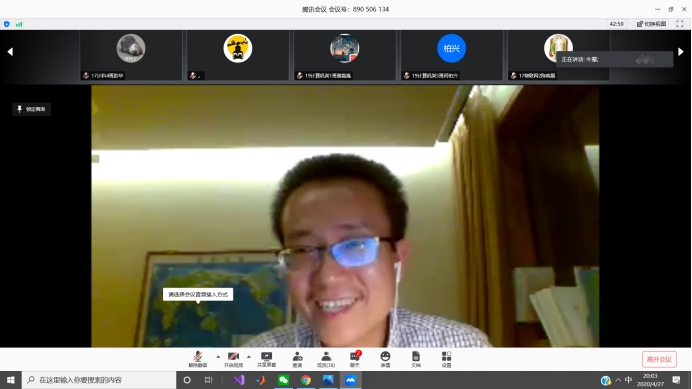The image size is (692, 389).
Task: Turn on the video camera
Action: [233, 359]
